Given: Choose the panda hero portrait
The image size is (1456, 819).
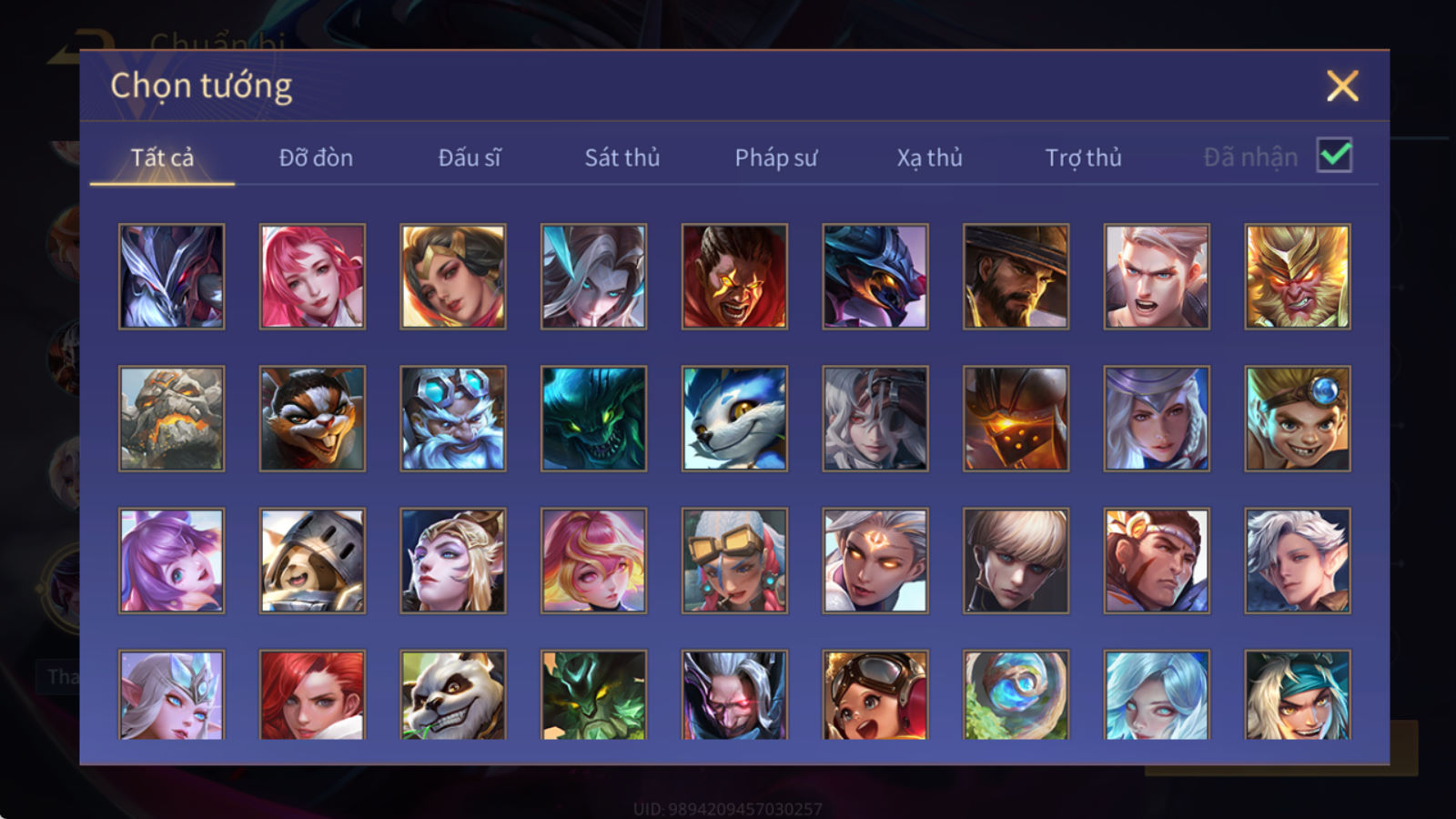Looking at the screenshot, I should [453, 694].
